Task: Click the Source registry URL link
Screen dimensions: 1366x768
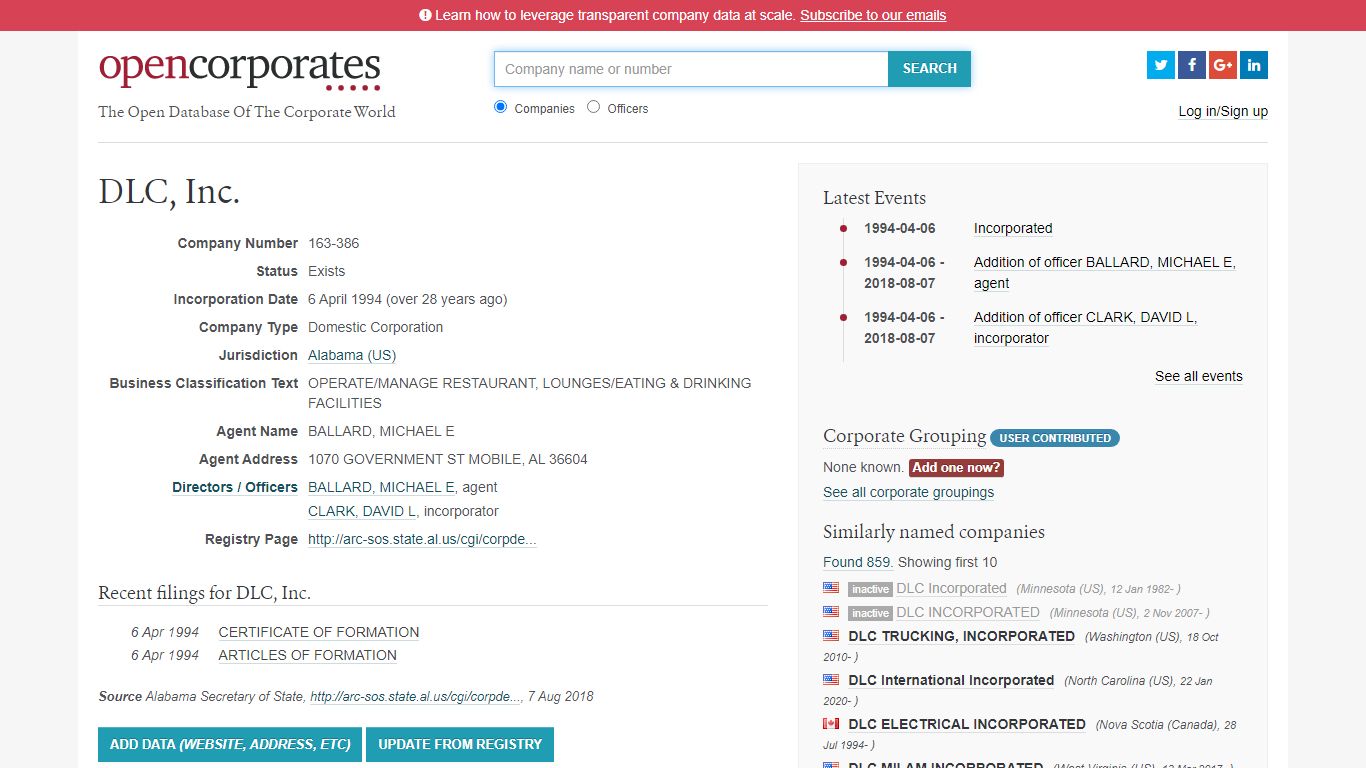Action: [416, 696]
